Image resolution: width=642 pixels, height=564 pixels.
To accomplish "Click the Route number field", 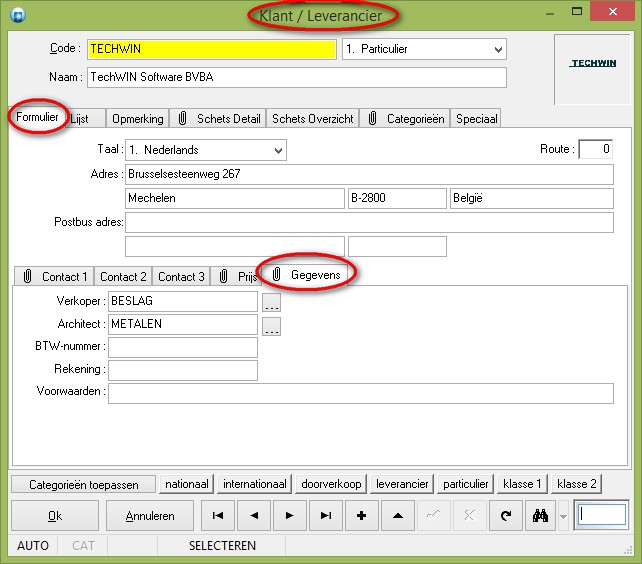I will click(596, 149).
